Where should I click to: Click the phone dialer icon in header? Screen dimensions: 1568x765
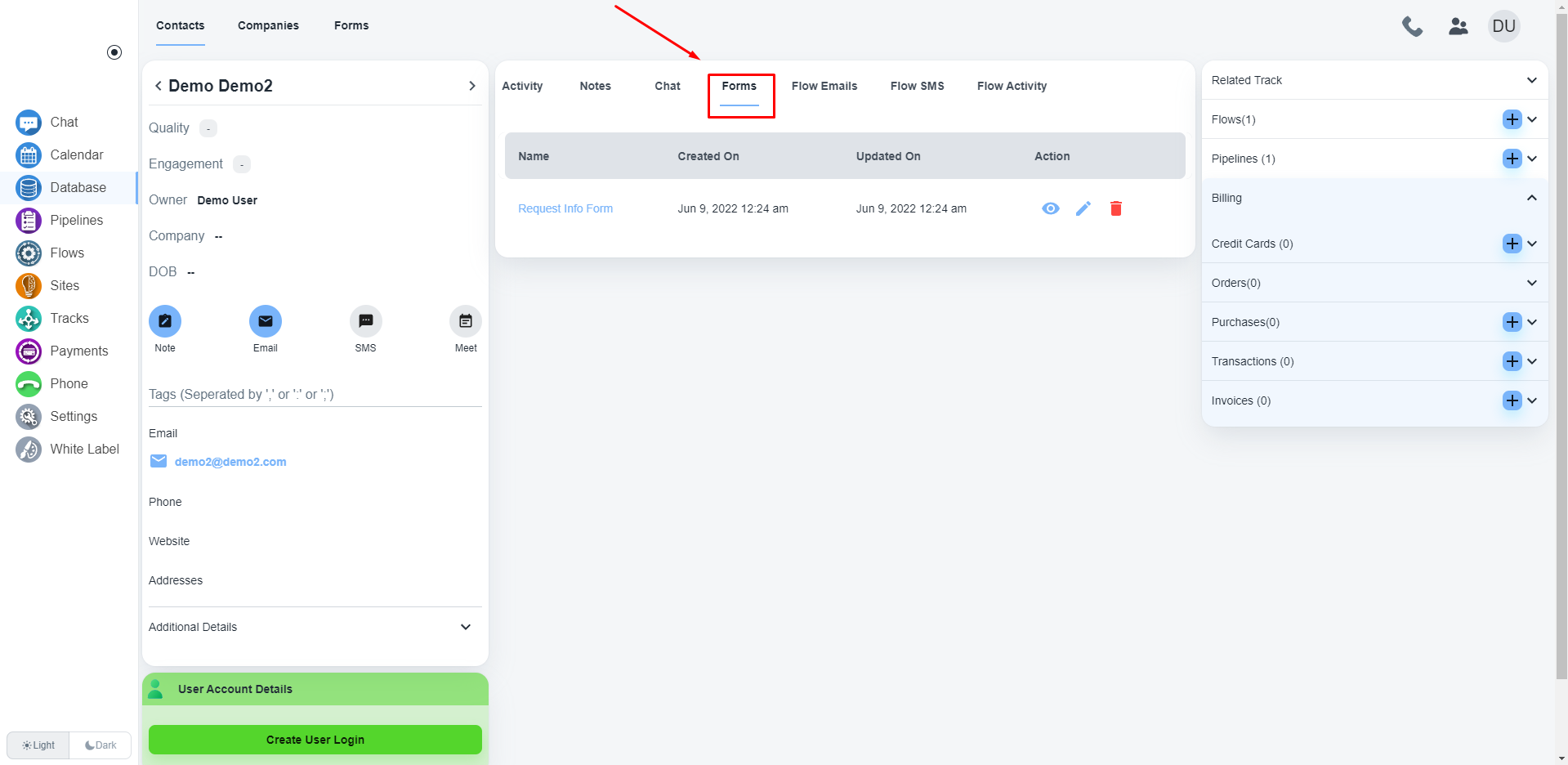(1412, 27)
